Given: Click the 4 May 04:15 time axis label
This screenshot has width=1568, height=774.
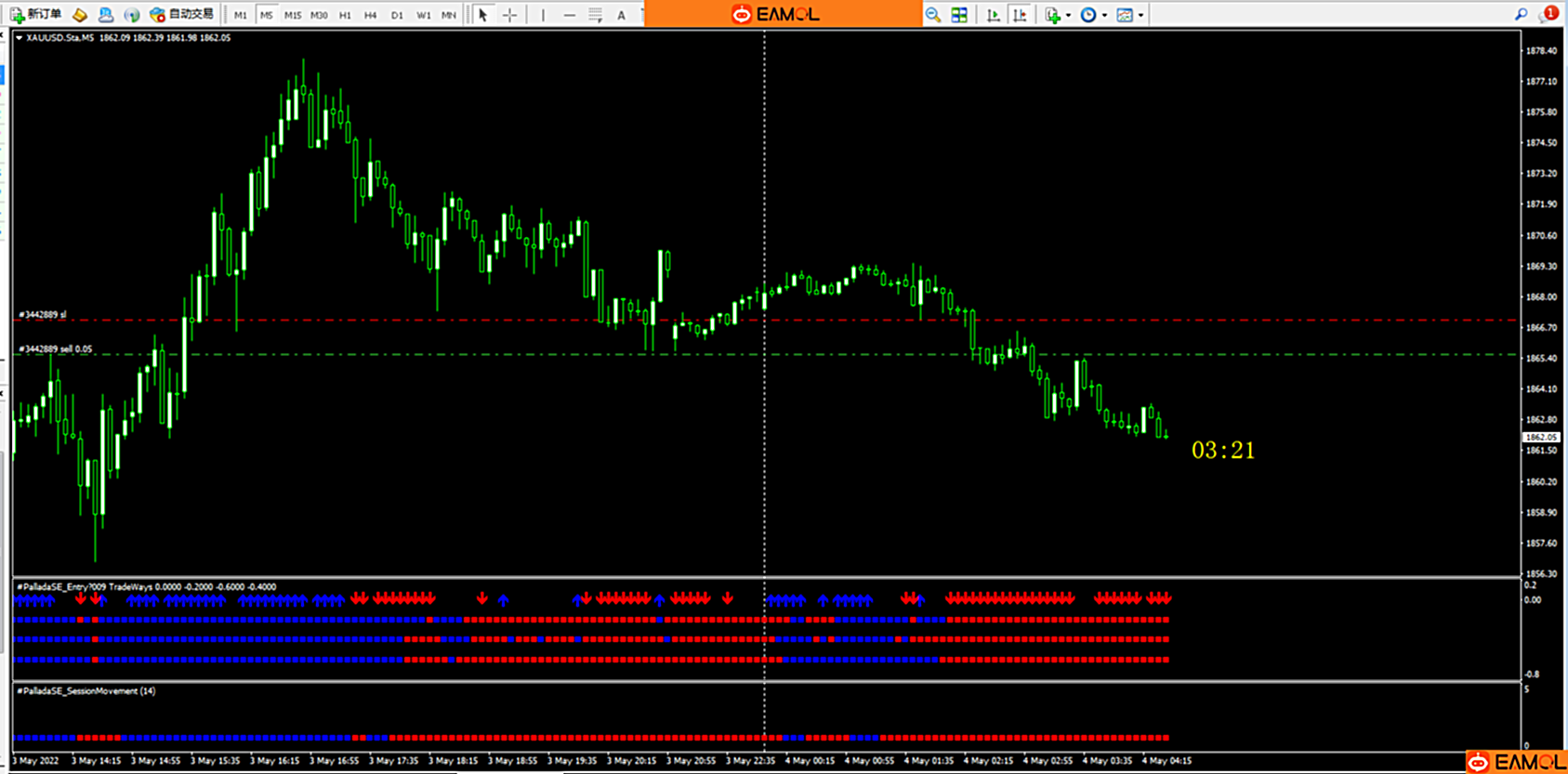Looking at the screenshot, I should tap(1166, 761).
